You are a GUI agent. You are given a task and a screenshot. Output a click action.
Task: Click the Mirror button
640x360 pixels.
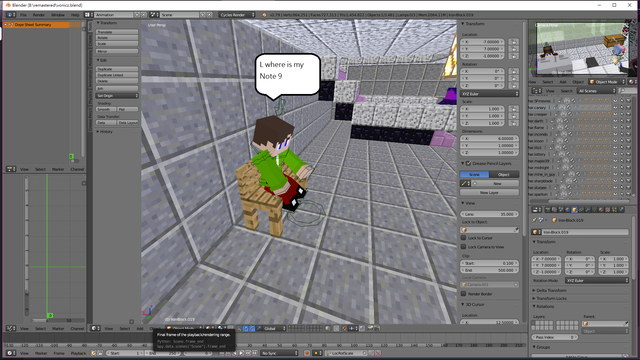[117, 51]
